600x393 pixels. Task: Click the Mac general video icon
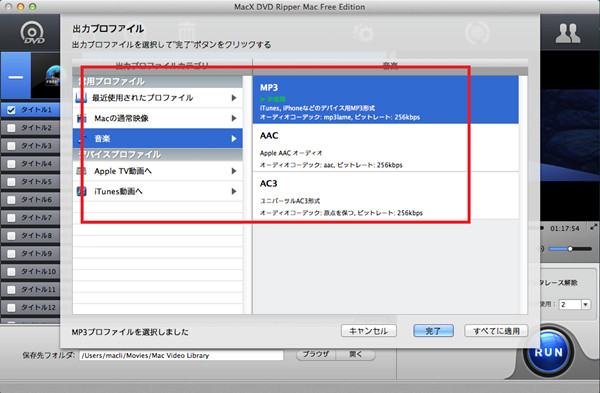tap(81, 118)
